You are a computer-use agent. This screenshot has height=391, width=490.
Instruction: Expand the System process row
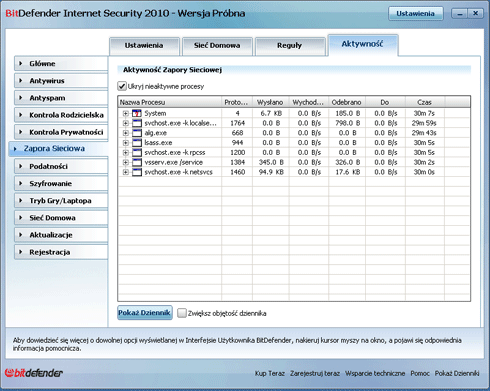tap(126, 113)
